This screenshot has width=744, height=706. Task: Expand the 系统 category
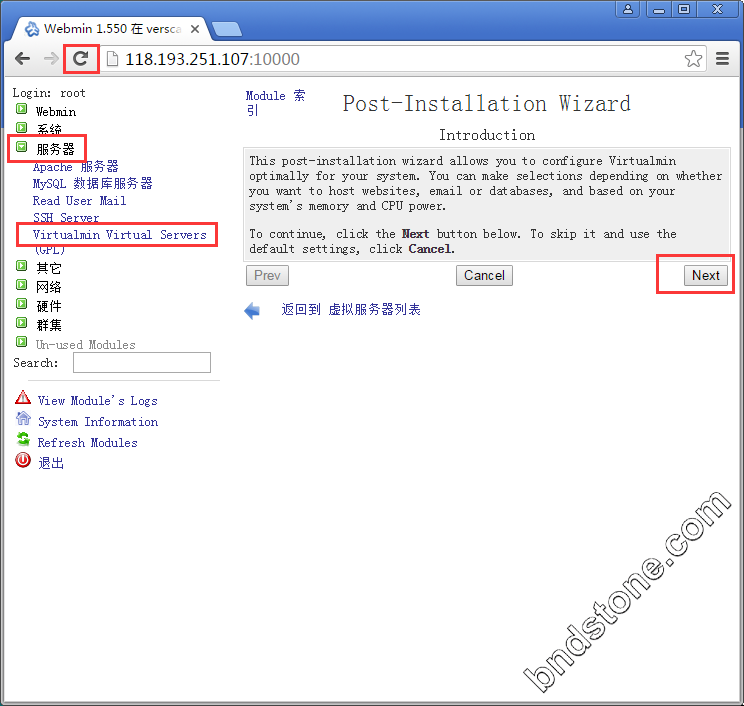point(21,128)
